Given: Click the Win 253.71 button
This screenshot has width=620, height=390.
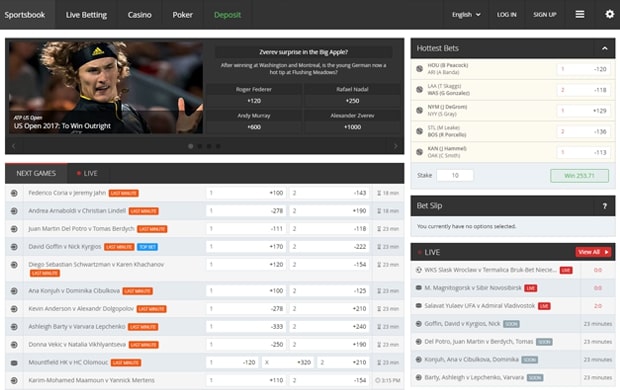Looking at the screenshot, I should pyautogui.click(x=579, y=176).
